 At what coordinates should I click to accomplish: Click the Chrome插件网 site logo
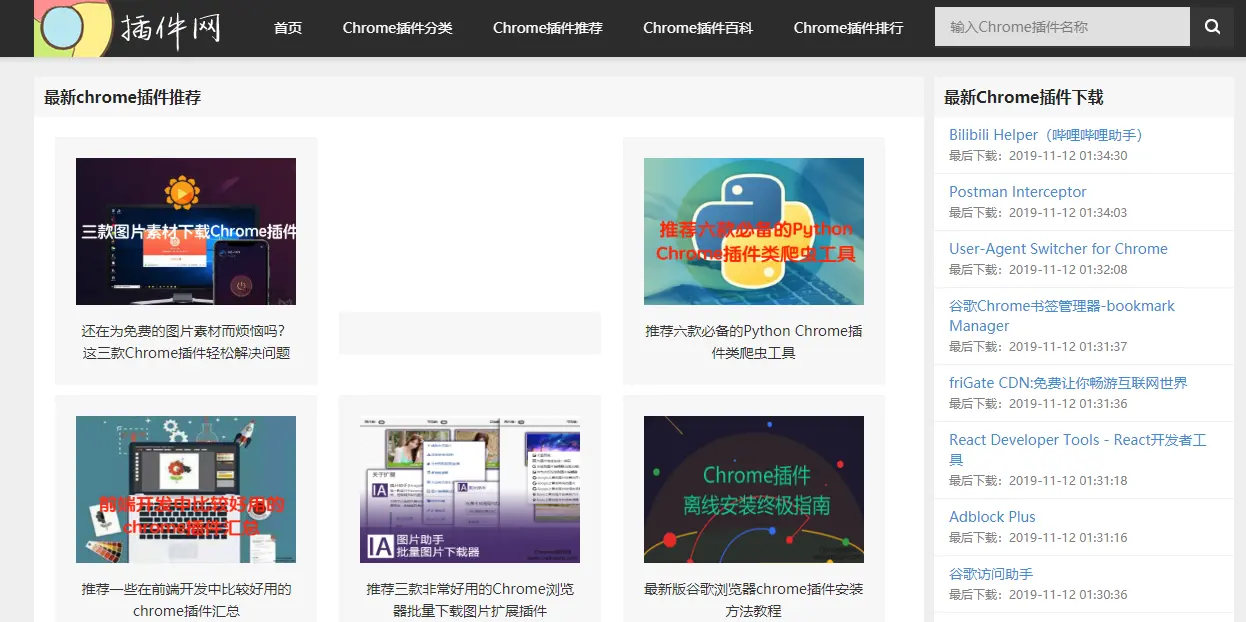click(128, 28)
